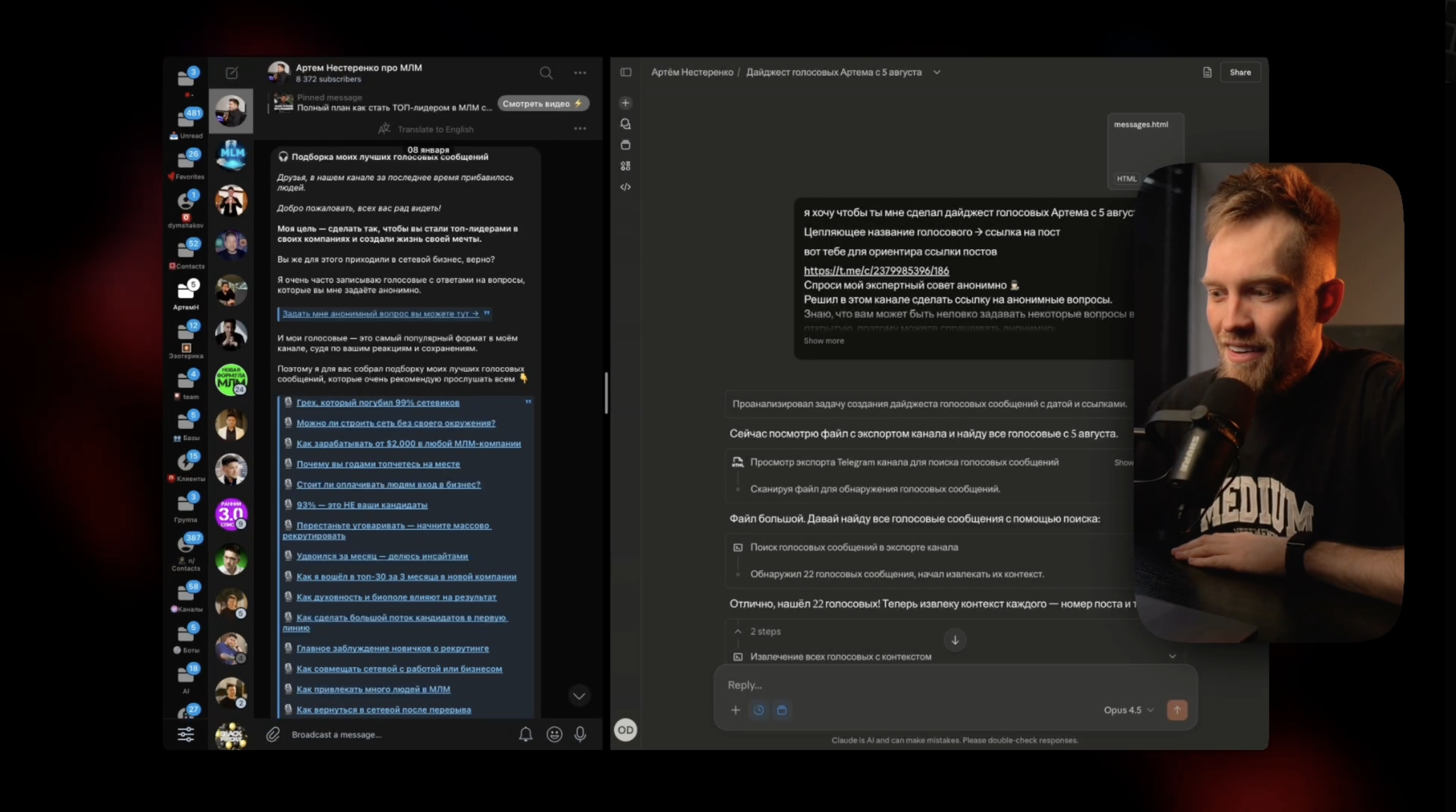The height and width of the screenshot is (812, 1456).
Task: Click the attach file paperclip icon
Action: point(273,734)
